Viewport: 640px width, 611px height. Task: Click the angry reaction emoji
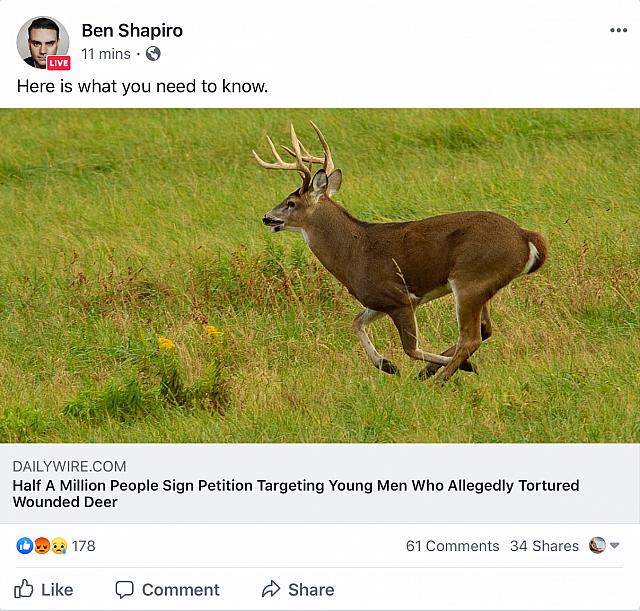point(42,546)
